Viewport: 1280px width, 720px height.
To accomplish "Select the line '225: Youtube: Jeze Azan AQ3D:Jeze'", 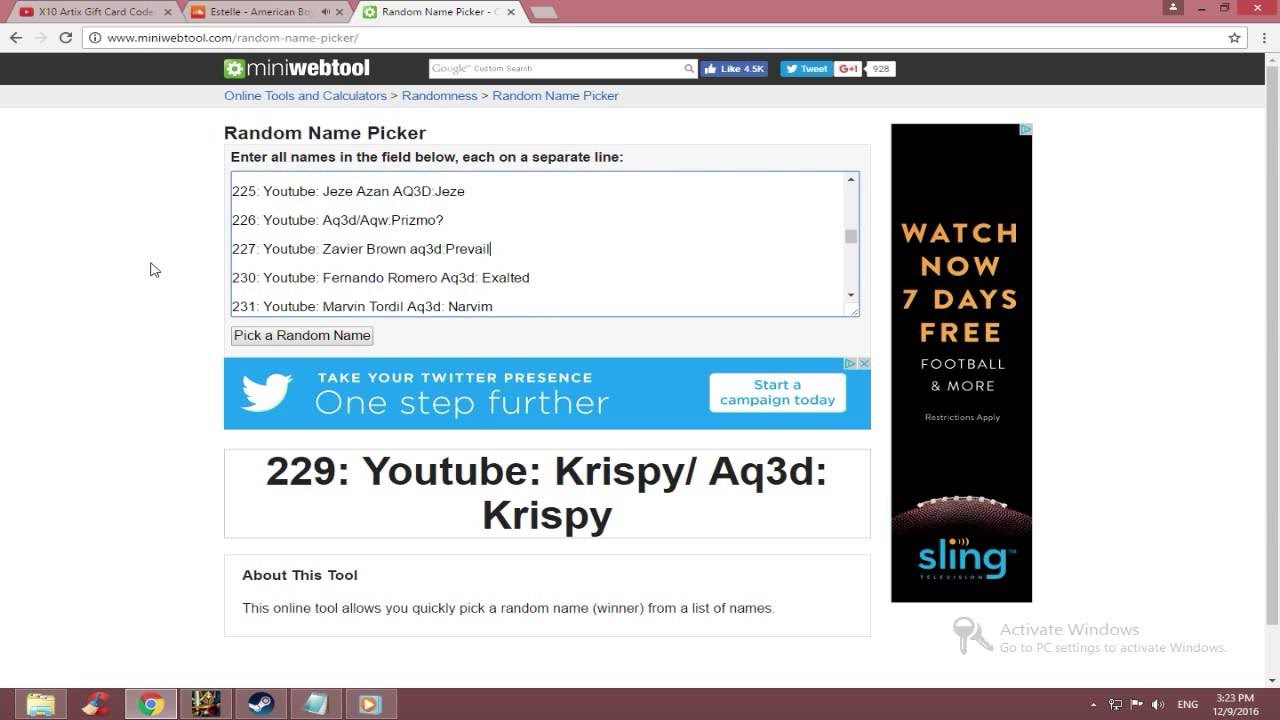I will click(348, 191).
